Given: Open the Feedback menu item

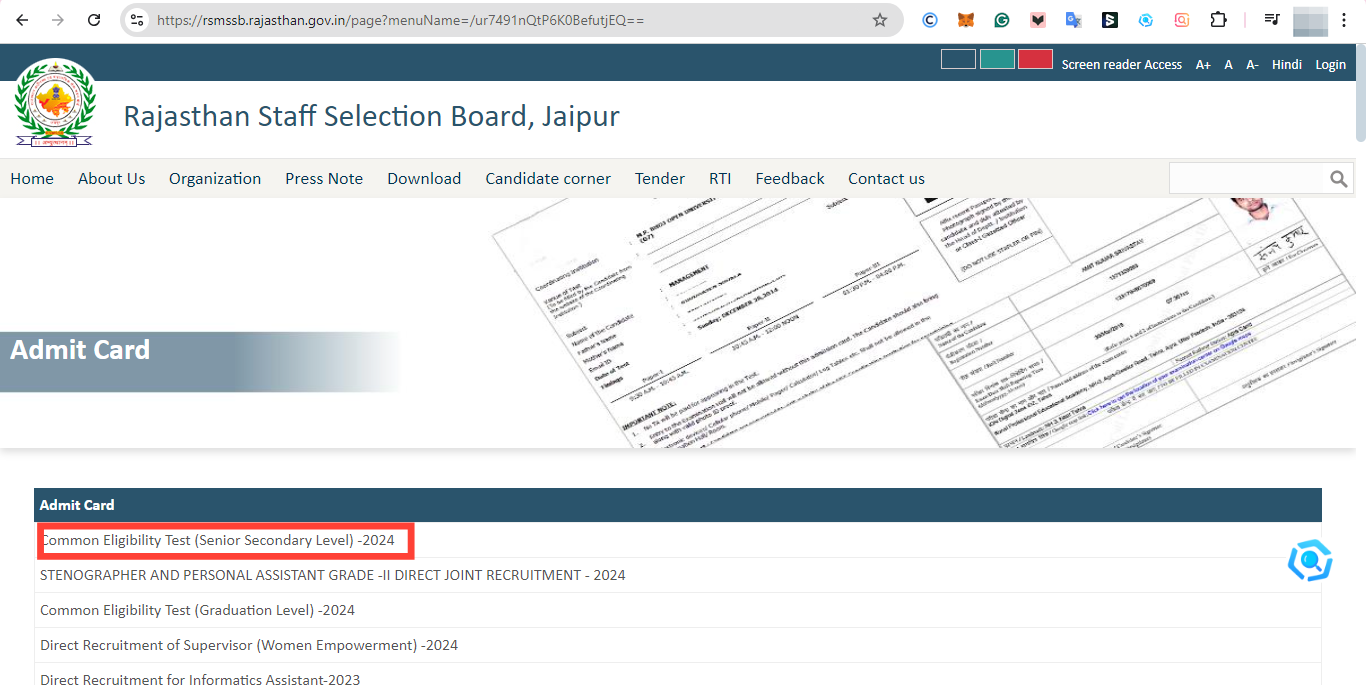Looking at the screenshot, I should click(x=790, y=178).
